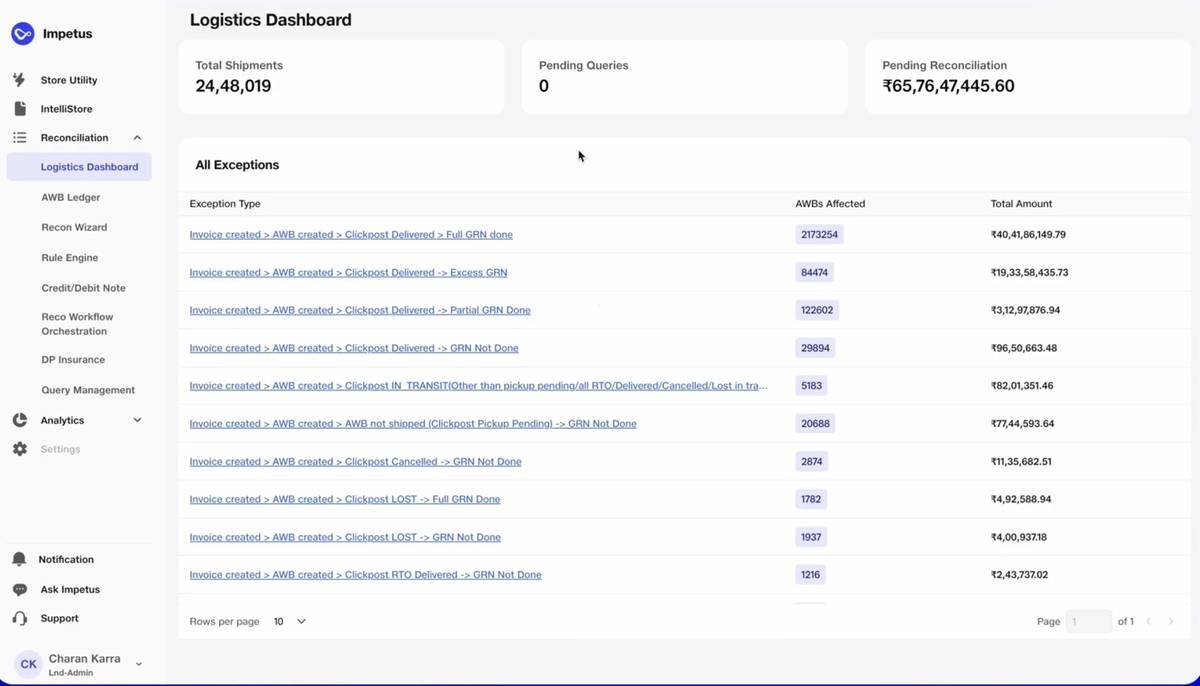Click the CK user avatar
Image resolution: width=1200 pixels, height=686 pixels.
[28, 664]
